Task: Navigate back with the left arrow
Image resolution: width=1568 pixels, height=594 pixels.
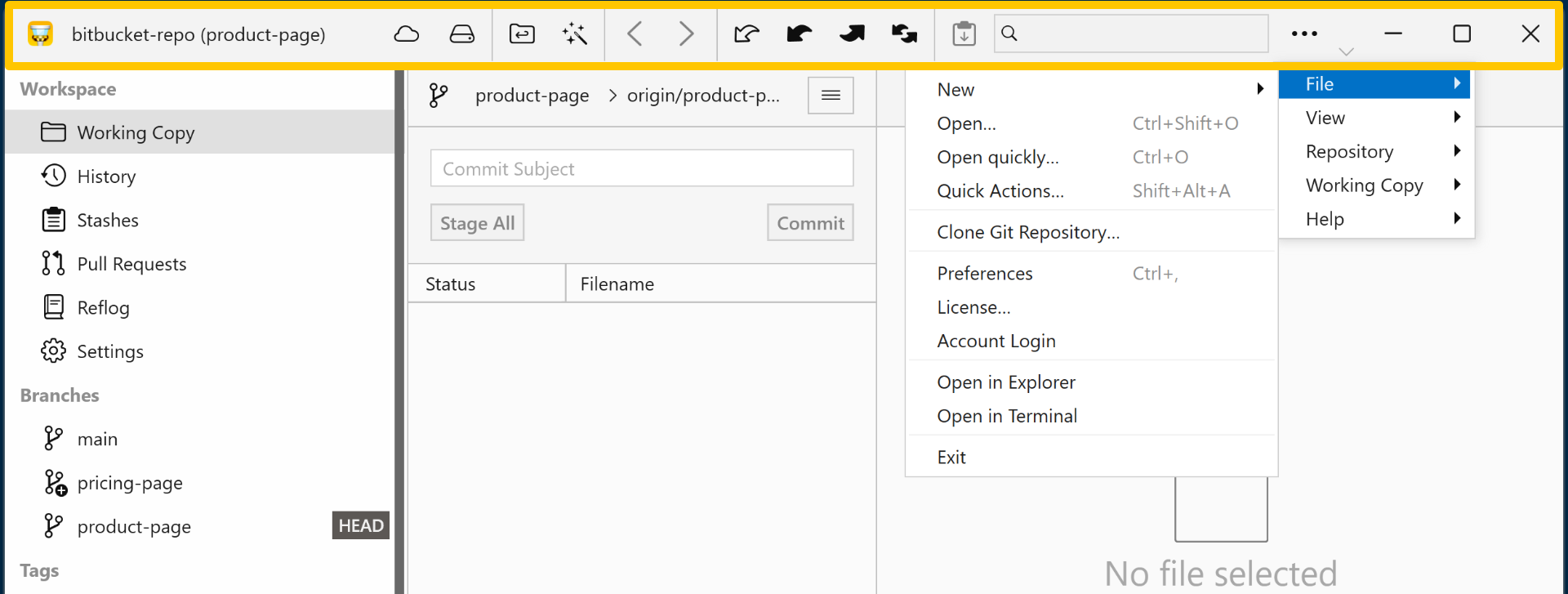Action: [x=635, y=34]
